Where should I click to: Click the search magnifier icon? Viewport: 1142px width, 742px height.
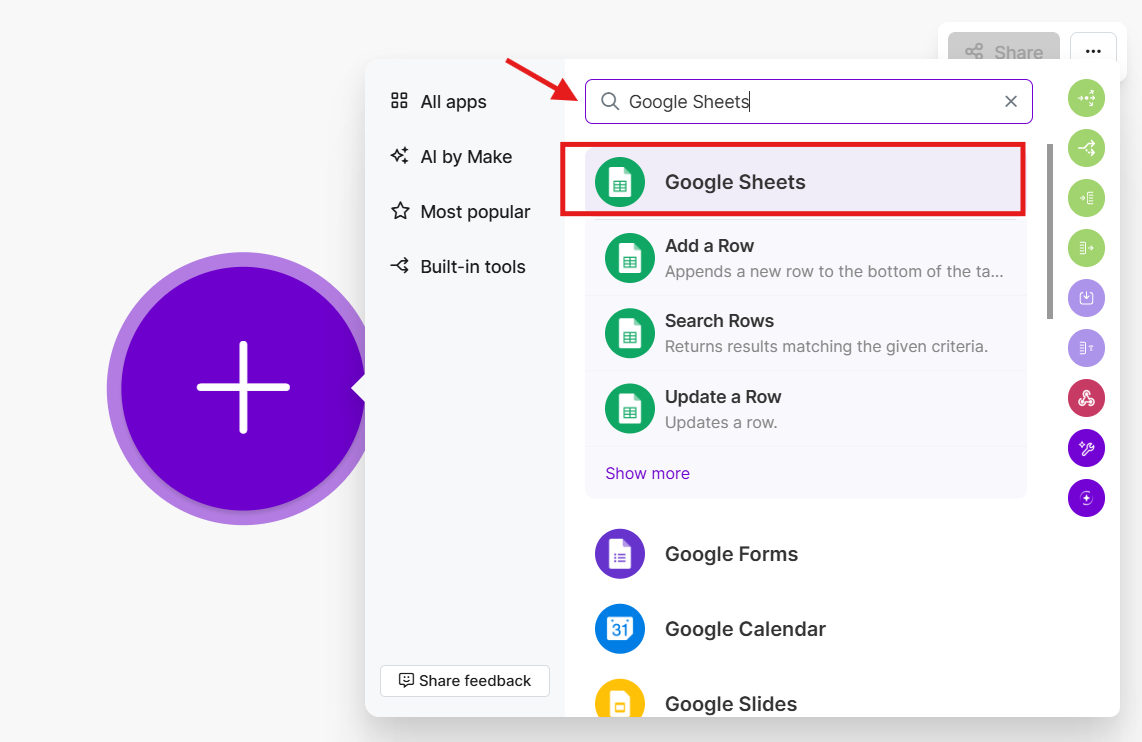pyautogui.click(x=610, y=101)
